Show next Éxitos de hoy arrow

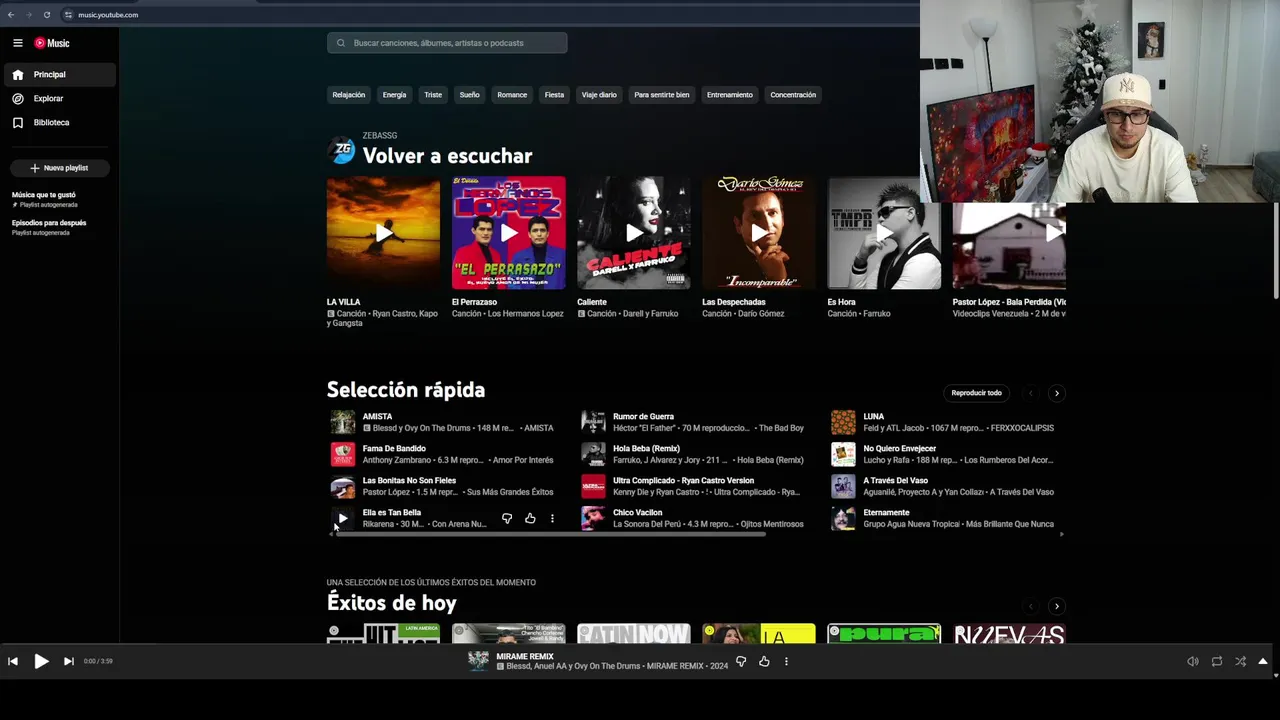pos(1057,606)
